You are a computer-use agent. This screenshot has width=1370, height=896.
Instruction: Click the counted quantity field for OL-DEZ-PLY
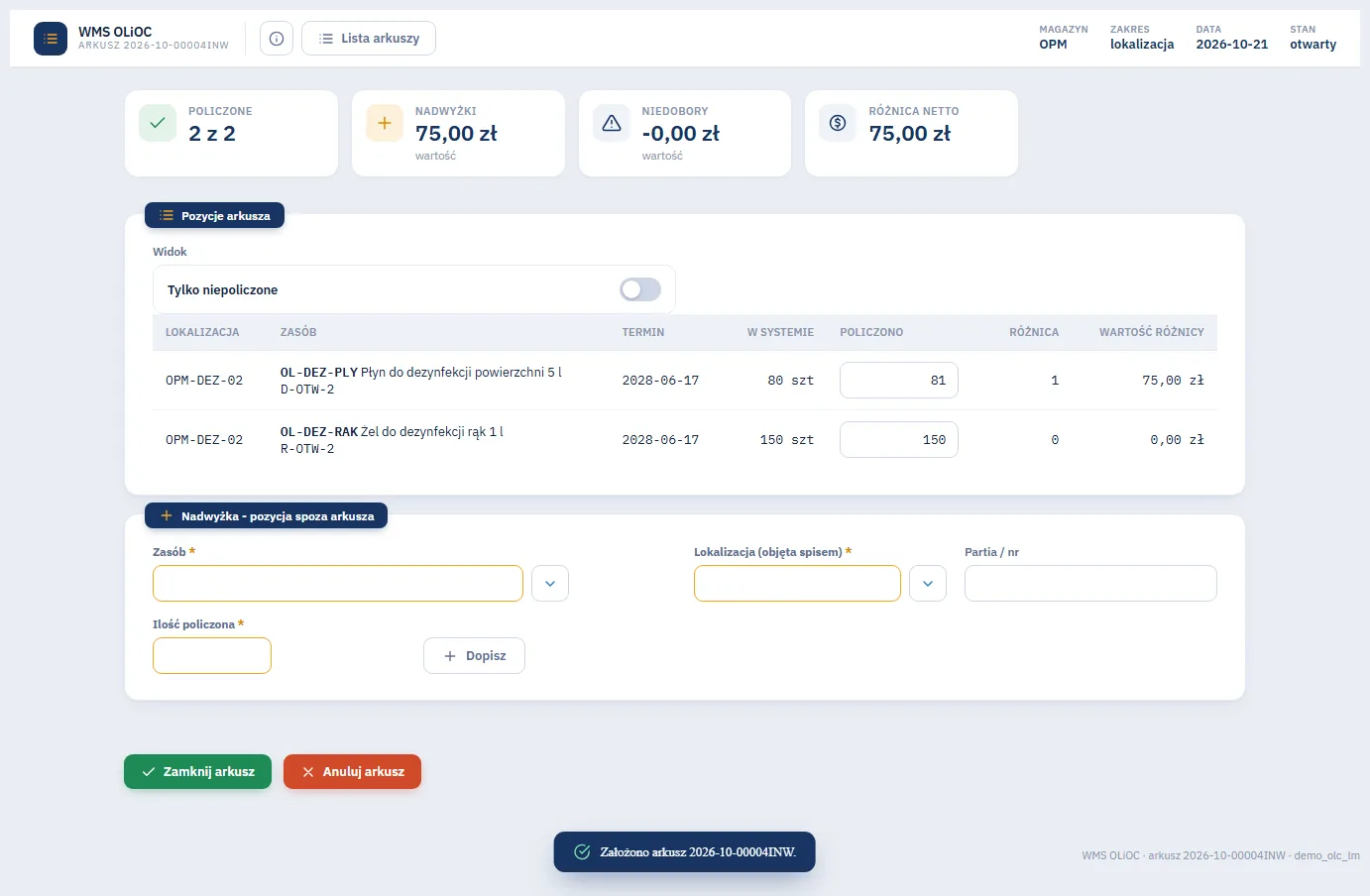tap(899, 381)
